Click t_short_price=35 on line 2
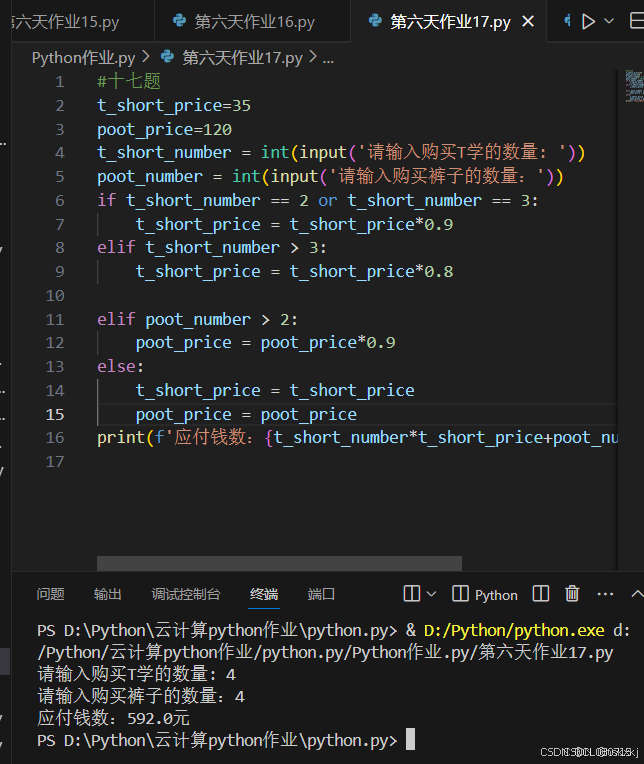The height and width of the screenshot is (764, 644). [174, 105]
